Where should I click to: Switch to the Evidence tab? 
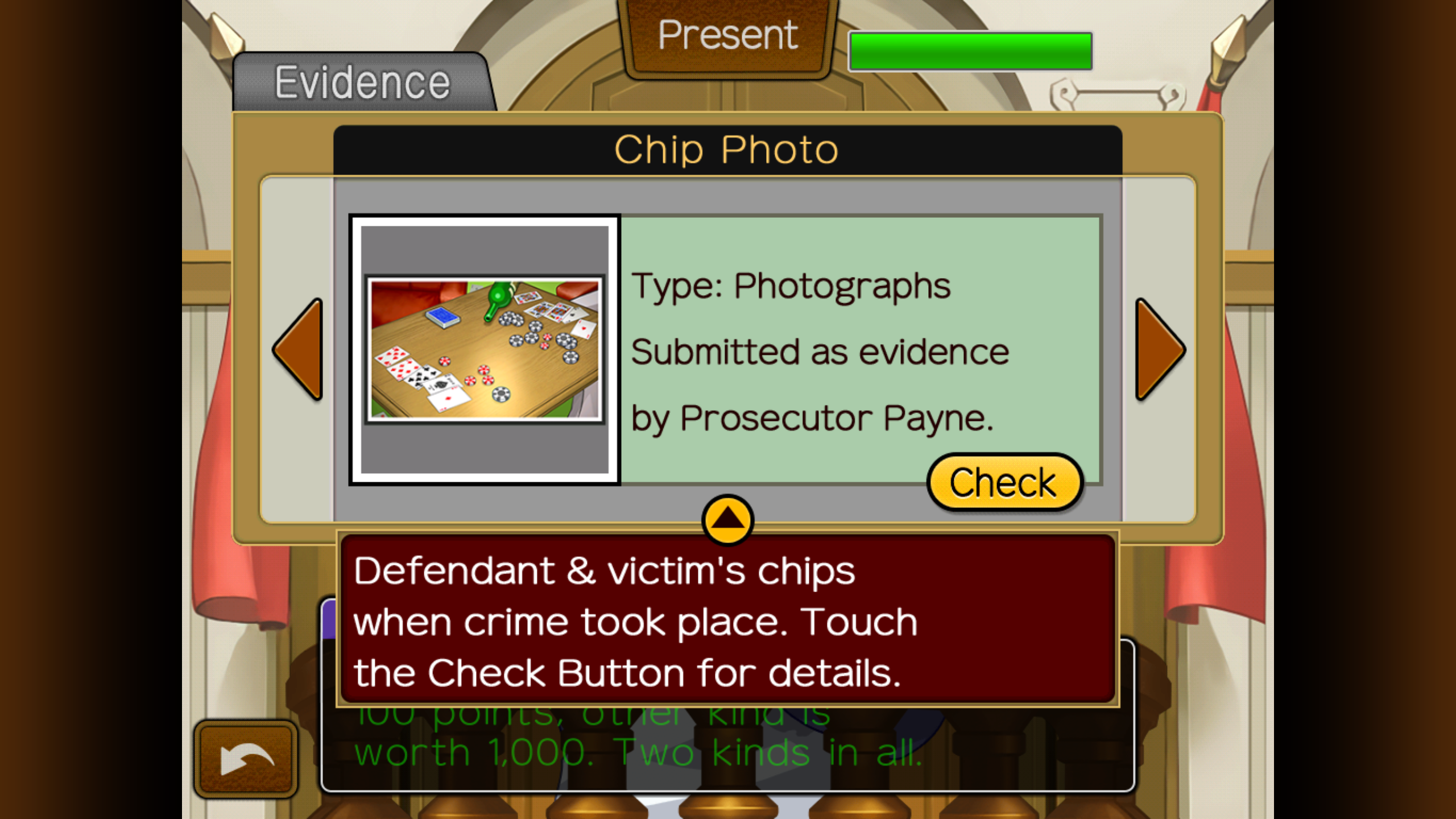[363, 82]
